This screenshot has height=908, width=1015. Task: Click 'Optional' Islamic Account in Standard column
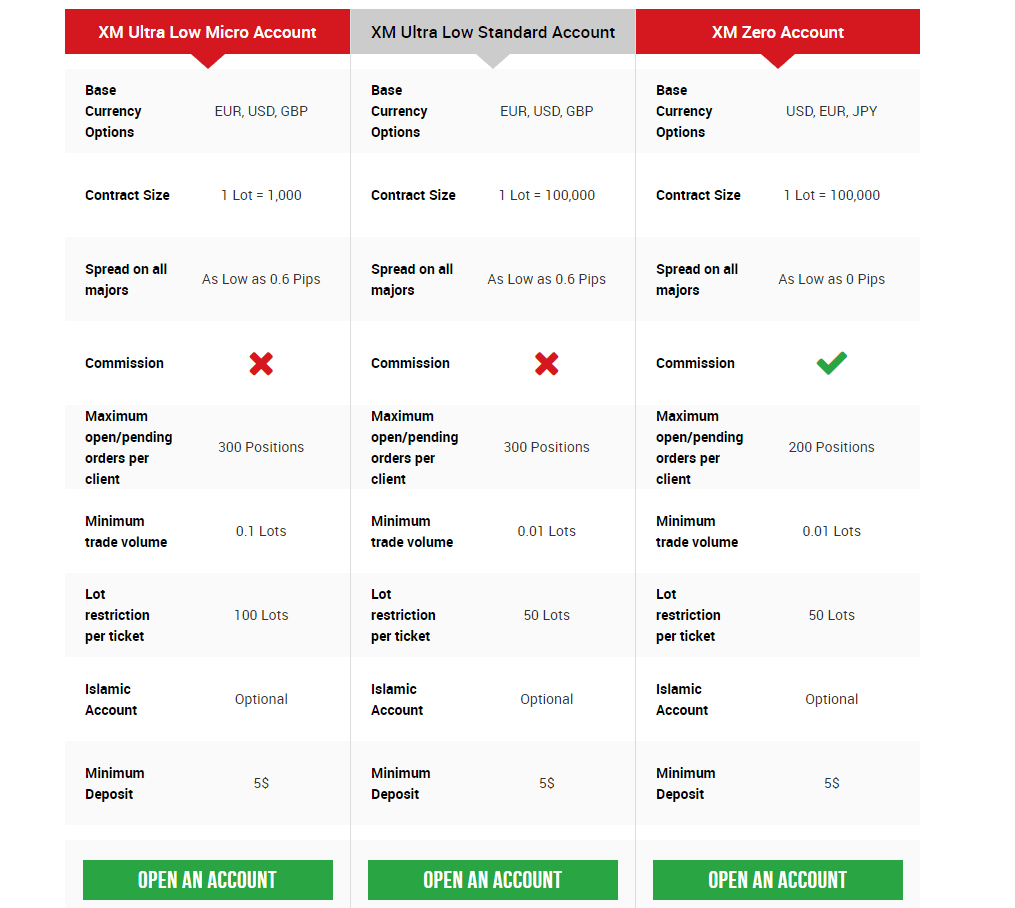pos(546,699)
